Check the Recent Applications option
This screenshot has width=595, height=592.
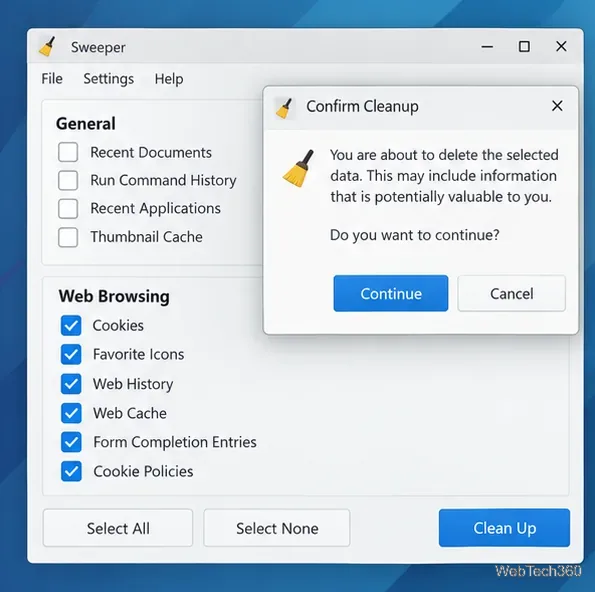[x=68, y=208]
